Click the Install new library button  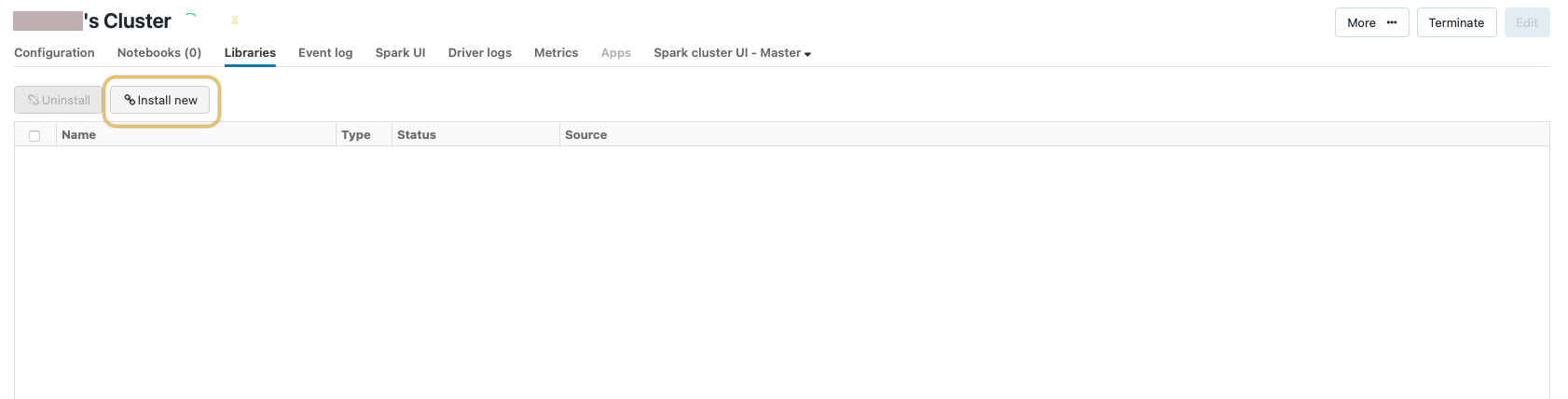160,100
